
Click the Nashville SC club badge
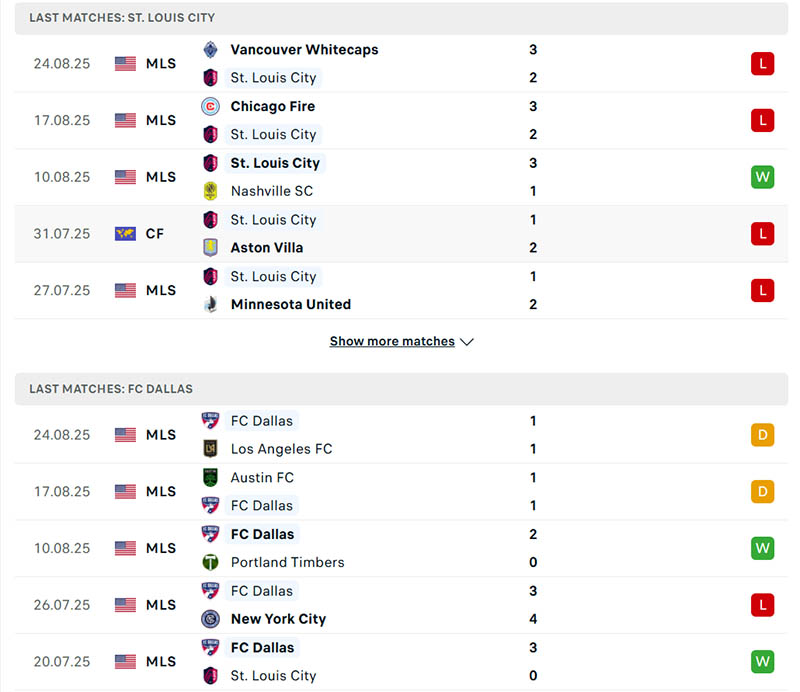click(x=211, y=191)
